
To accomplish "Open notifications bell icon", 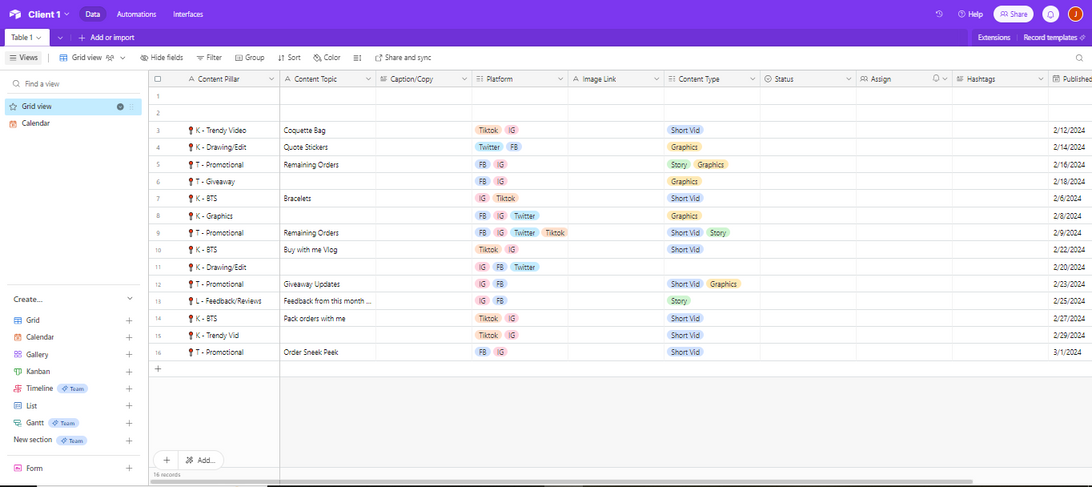I will coord(1050,14).
